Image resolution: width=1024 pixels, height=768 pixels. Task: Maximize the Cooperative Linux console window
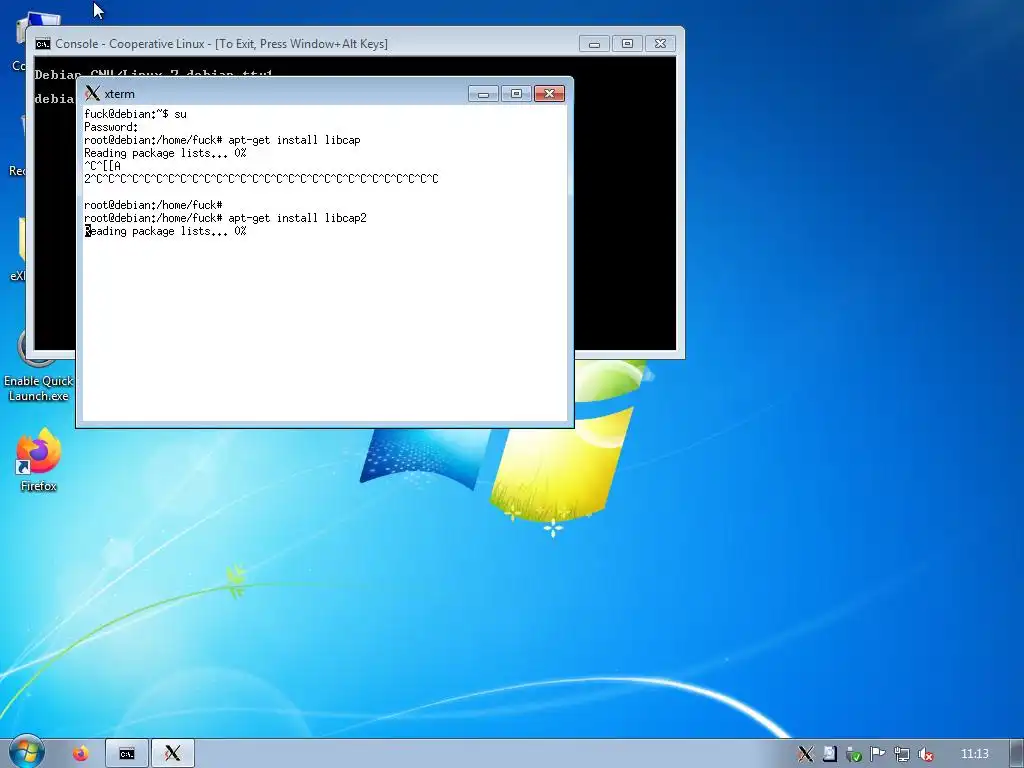[x=627, y=44]
